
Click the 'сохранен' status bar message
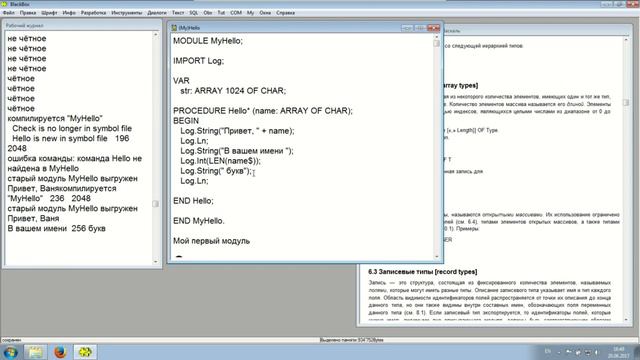pos(11,340)
